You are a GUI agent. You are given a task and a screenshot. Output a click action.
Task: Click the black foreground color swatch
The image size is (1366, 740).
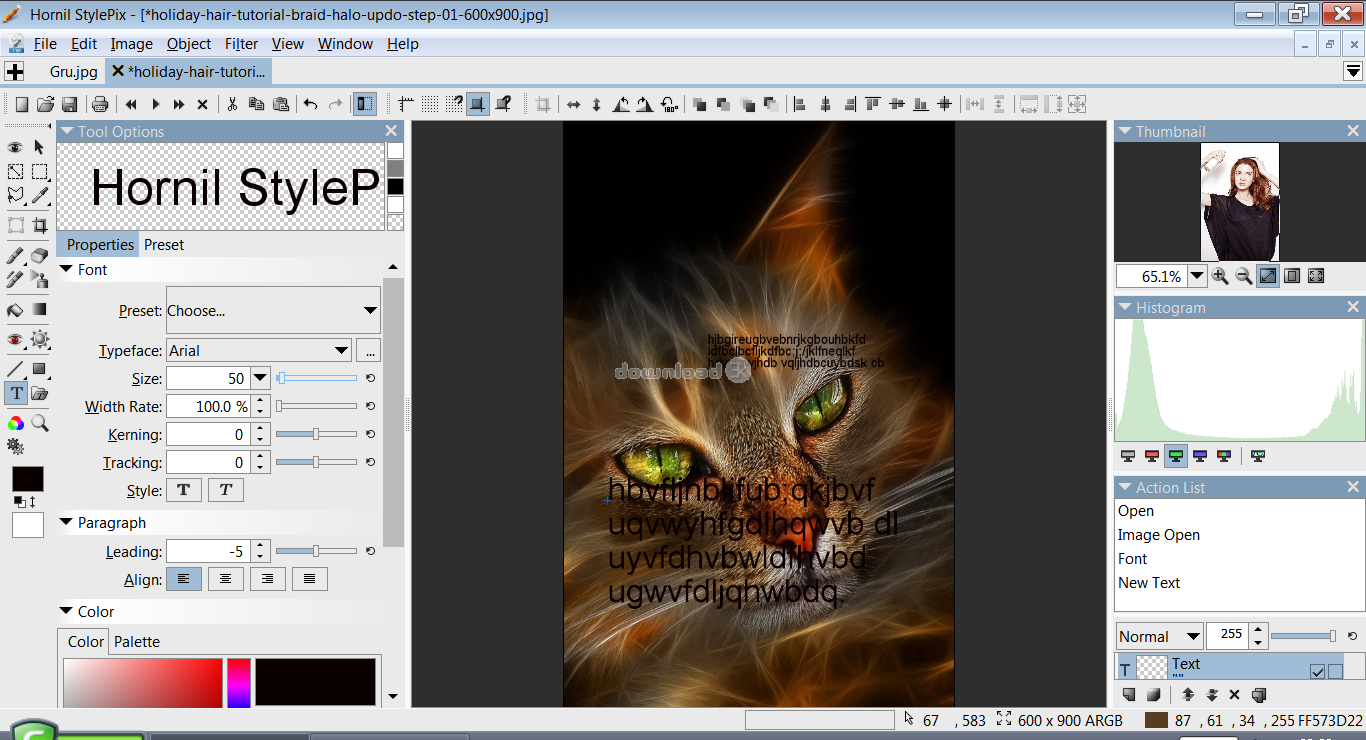(28, 479)
